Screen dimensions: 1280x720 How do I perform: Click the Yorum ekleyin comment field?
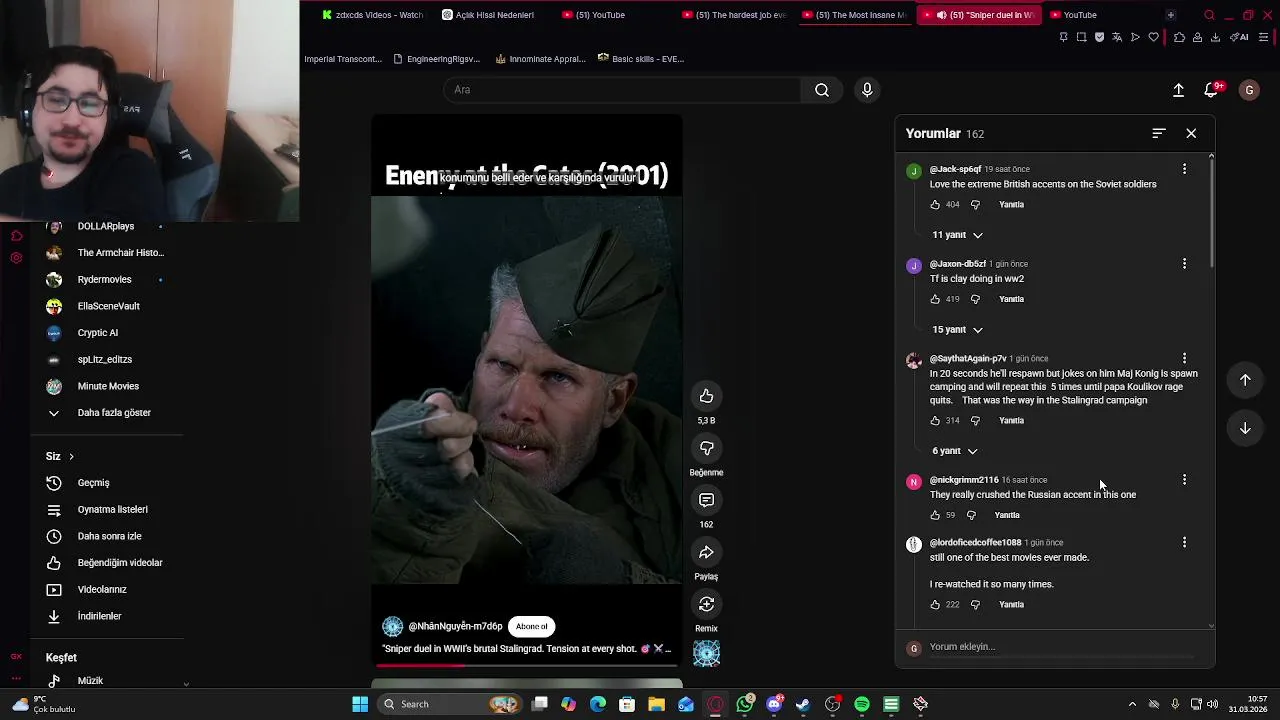(1060, 647)
